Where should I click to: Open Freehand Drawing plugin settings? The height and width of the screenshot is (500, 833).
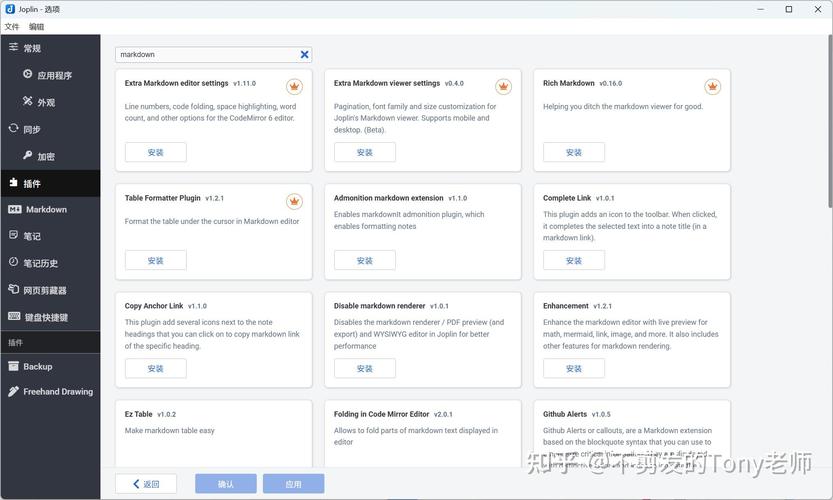[x=50, y=392]
